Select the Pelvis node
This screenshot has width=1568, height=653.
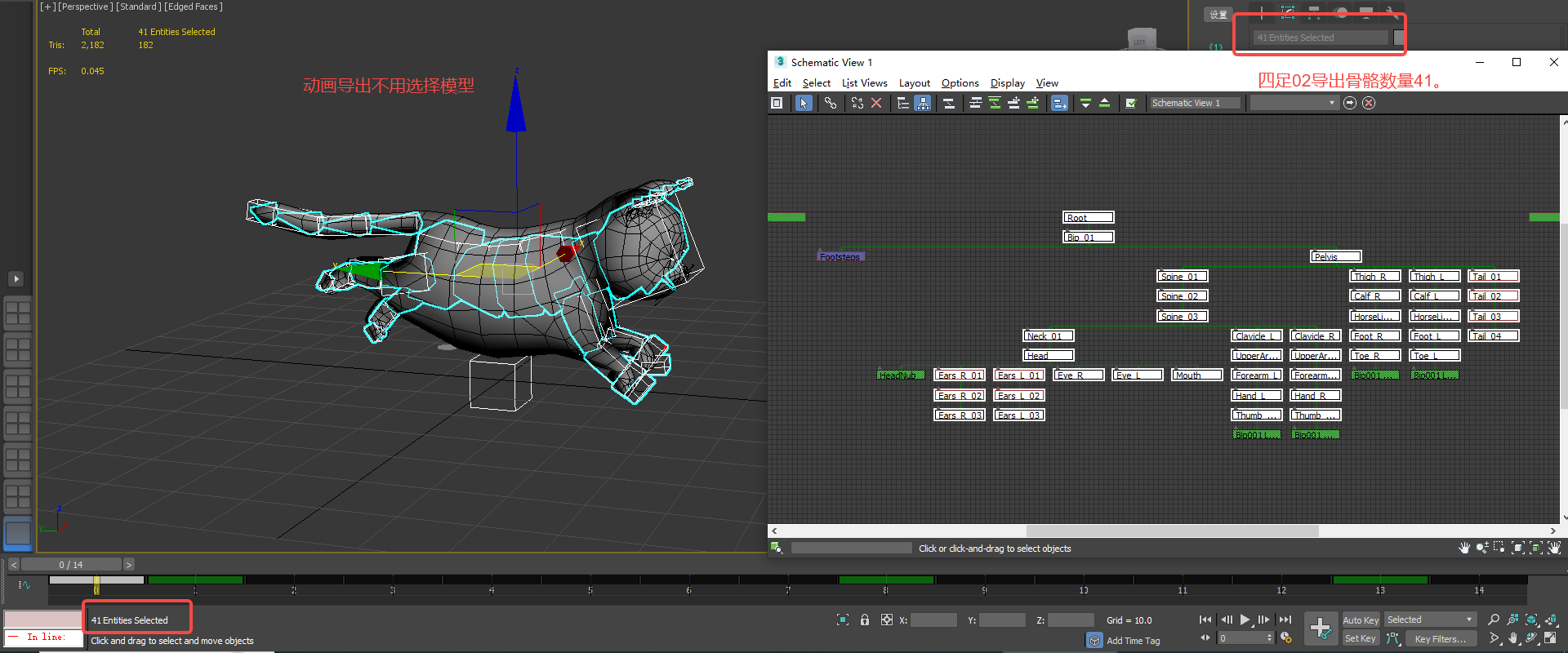(1336, 256)
